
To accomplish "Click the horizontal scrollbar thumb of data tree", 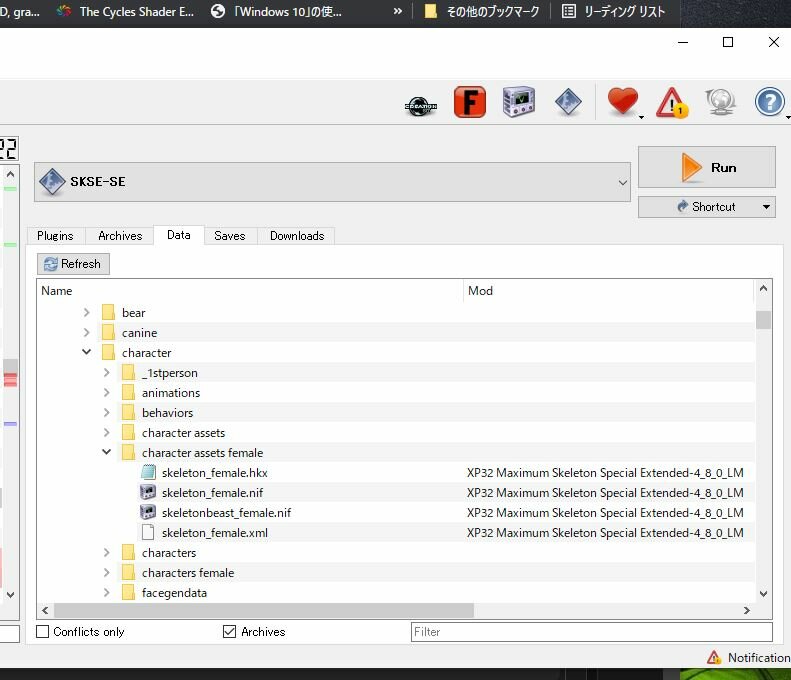I will pos(264,610).
